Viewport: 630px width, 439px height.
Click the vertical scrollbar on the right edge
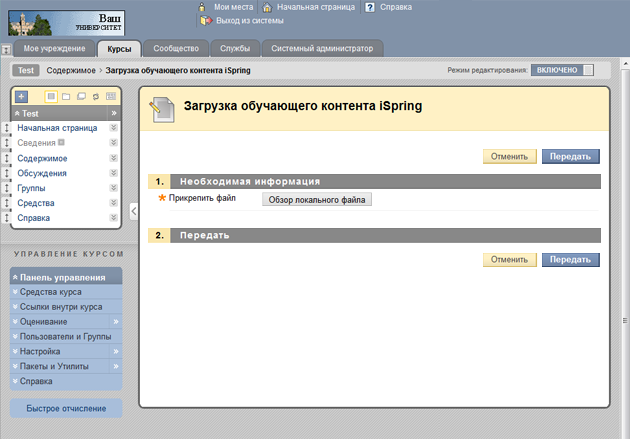pyautogui.click(x=625, y=254)
